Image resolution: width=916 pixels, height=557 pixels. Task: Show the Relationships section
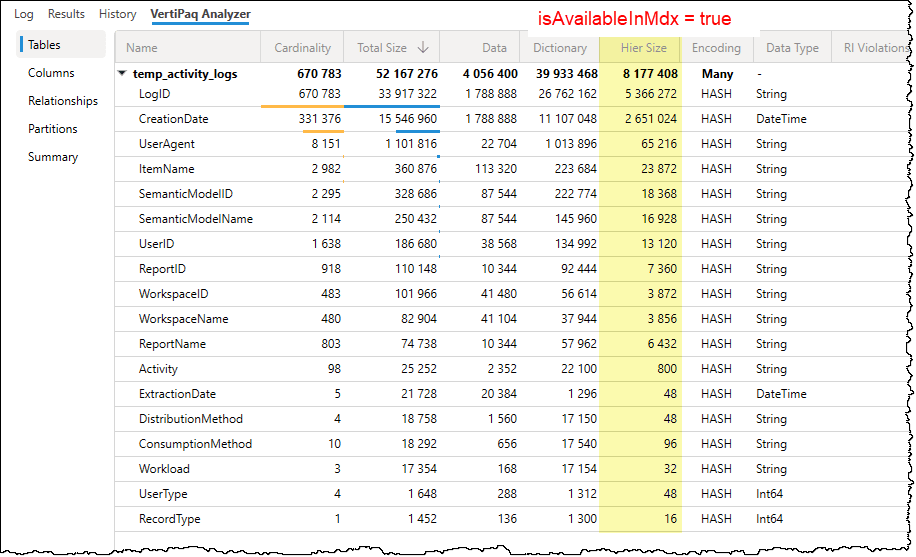[62, 101]
